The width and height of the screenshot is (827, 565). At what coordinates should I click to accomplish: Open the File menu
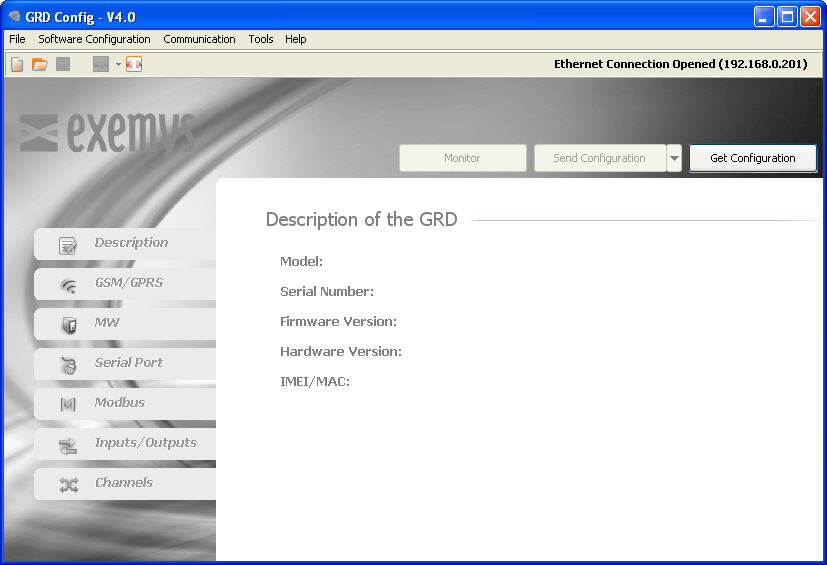pyautogui.click(x=17, y=39)
